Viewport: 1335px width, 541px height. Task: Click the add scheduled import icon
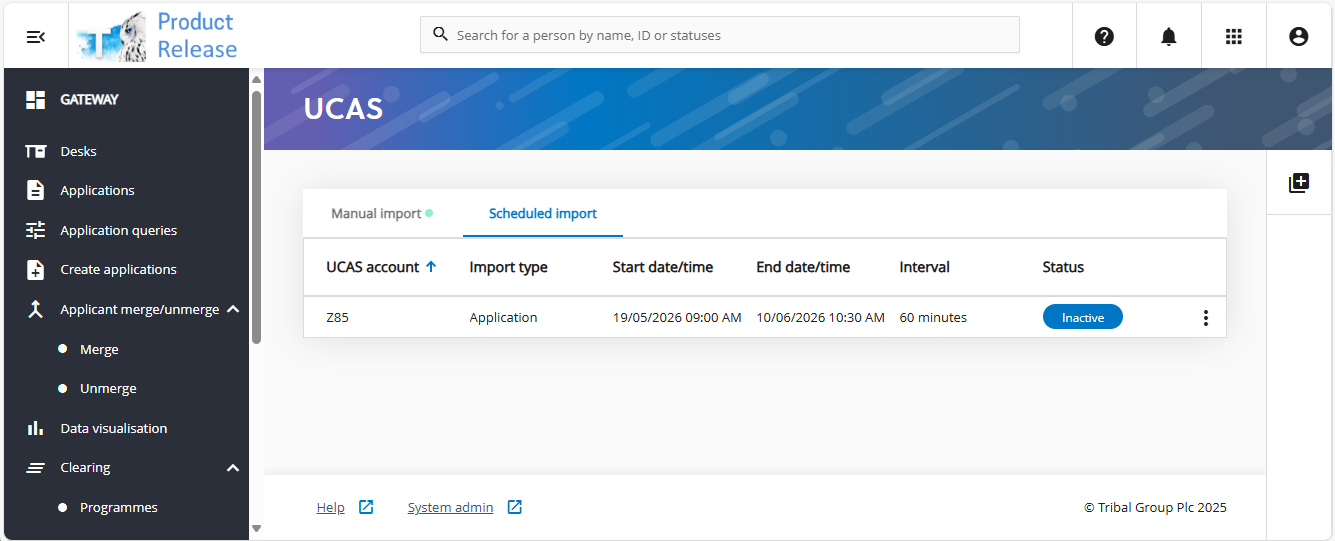coord(1298,183)
